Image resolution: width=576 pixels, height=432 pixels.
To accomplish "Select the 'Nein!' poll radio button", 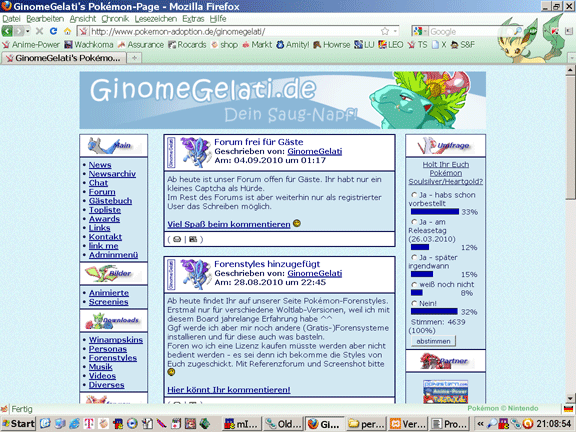I will [414, 303].
